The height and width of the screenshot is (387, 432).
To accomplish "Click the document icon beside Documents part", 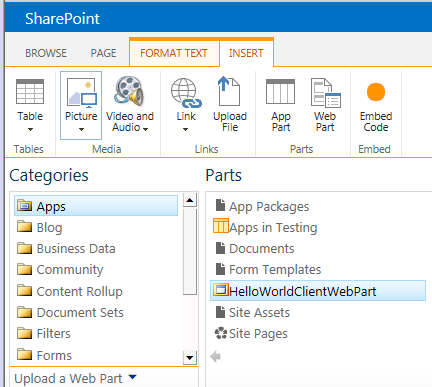I will tap(220, 248).
